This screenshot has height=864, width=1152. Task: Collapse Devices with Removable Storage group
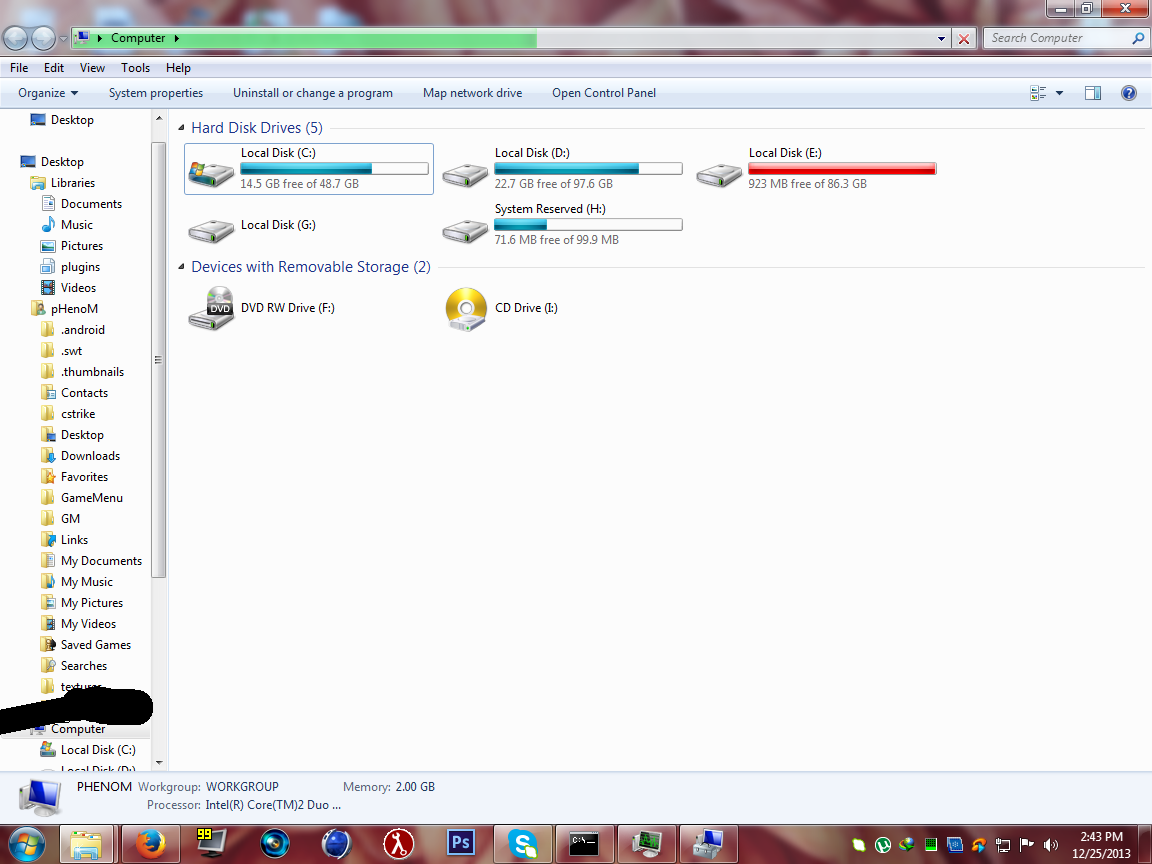[x=181, y=267]
